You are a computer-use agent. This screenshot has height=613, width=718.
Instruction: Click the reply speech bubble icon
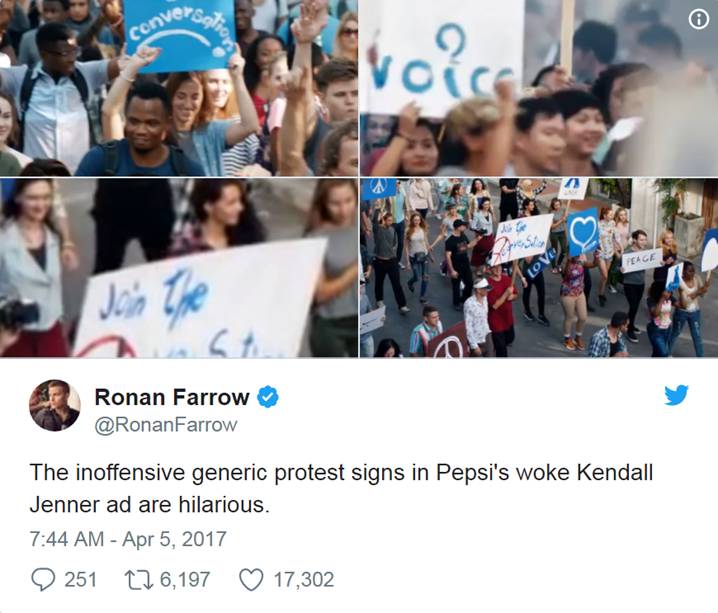click(x=43, y=579)
